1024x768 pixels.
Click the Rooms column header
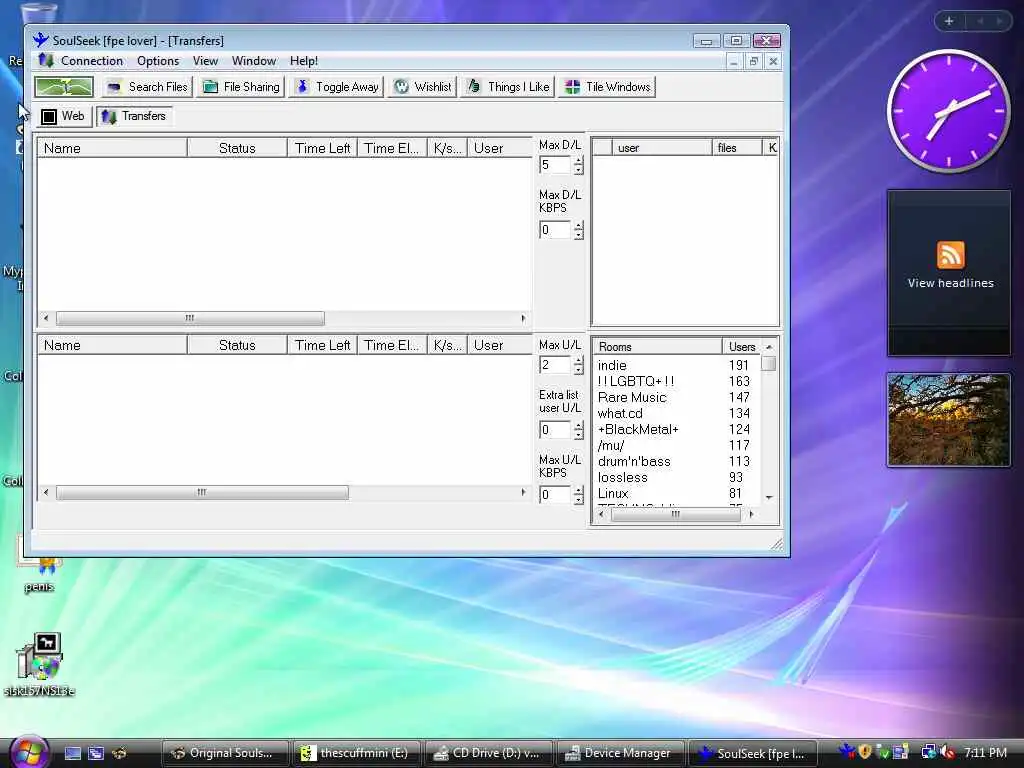tap(657, 346)
